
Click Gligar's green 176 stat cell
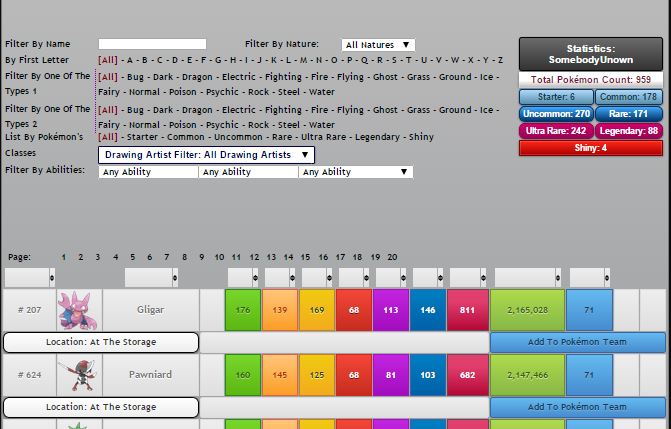point(242,310)
